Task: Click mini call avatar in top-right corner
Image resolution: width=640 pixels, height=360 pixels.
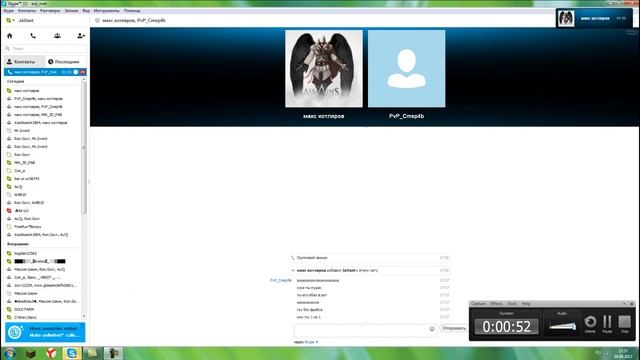Action: 566,18
